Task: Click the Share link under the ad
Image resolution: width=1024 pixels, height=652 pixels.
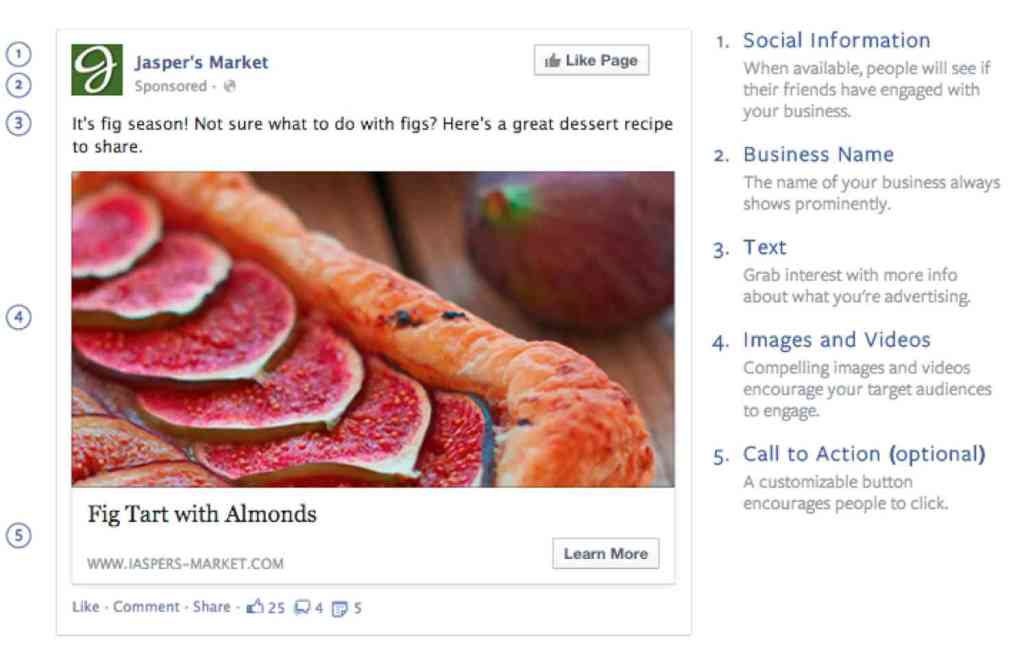Action: (x=211, y=607)
